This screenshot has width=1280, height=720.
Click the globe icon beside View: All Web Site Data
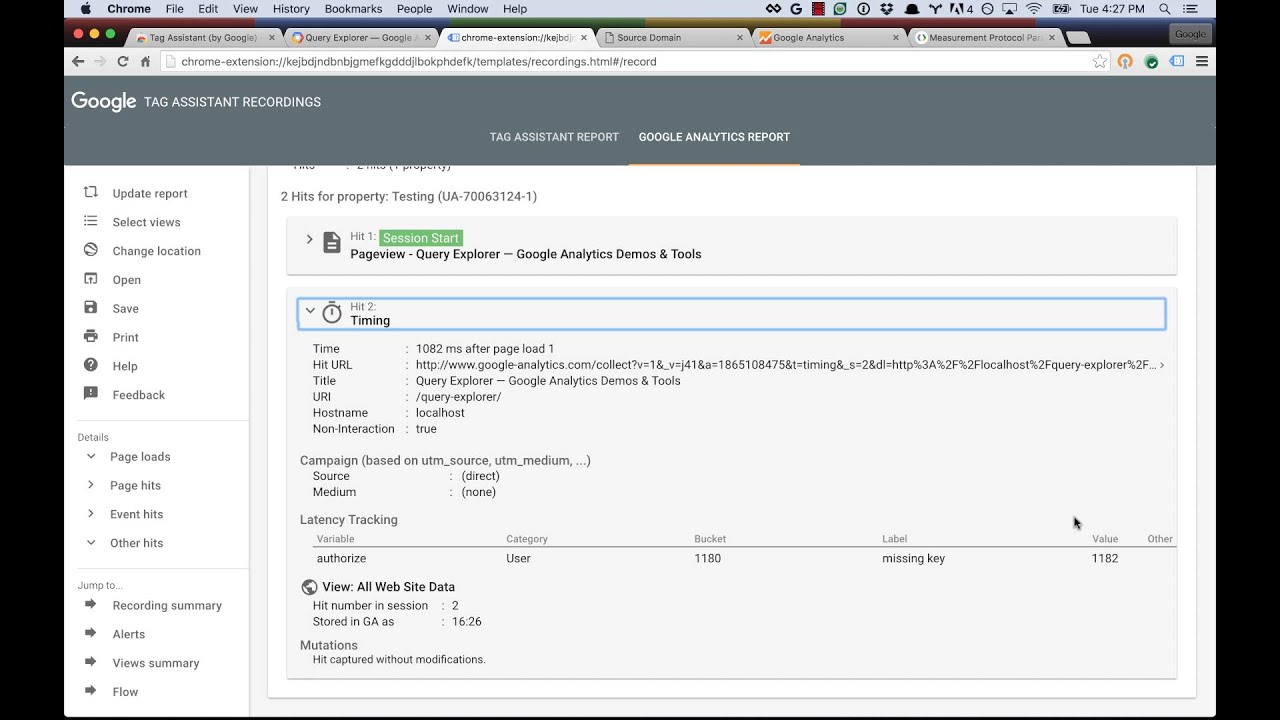click(x=309, y=587)
